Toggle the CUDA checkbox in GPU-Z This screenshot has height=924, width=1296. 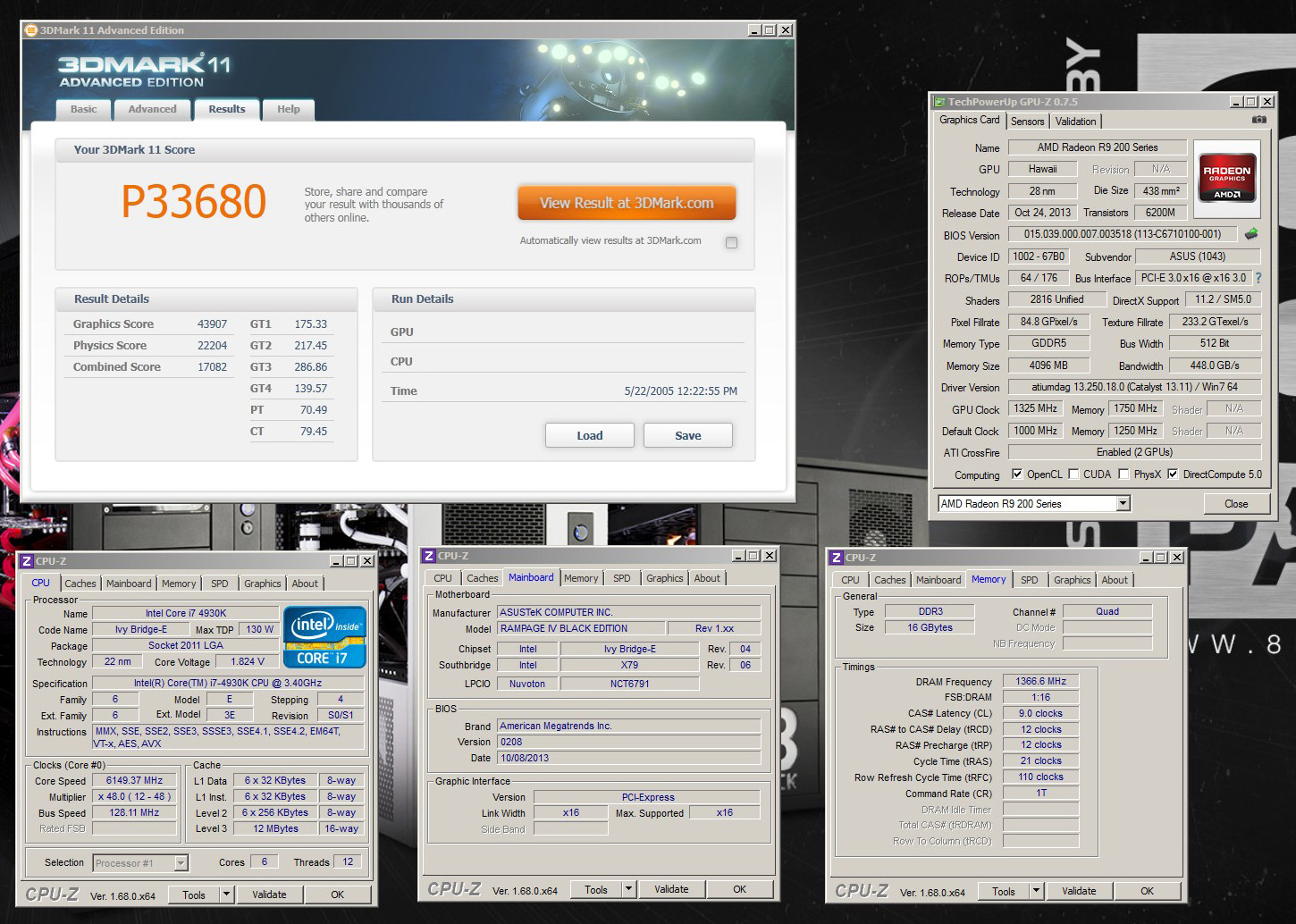[x=1073, y=475]
